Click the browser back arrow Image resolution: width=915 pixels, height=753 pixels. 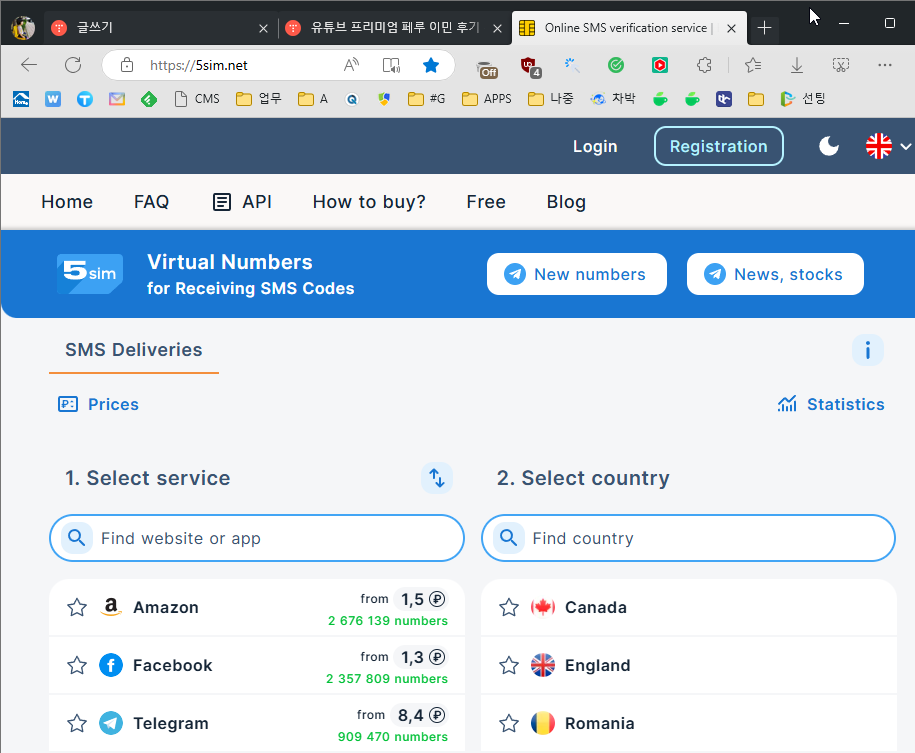click(29, 65)
